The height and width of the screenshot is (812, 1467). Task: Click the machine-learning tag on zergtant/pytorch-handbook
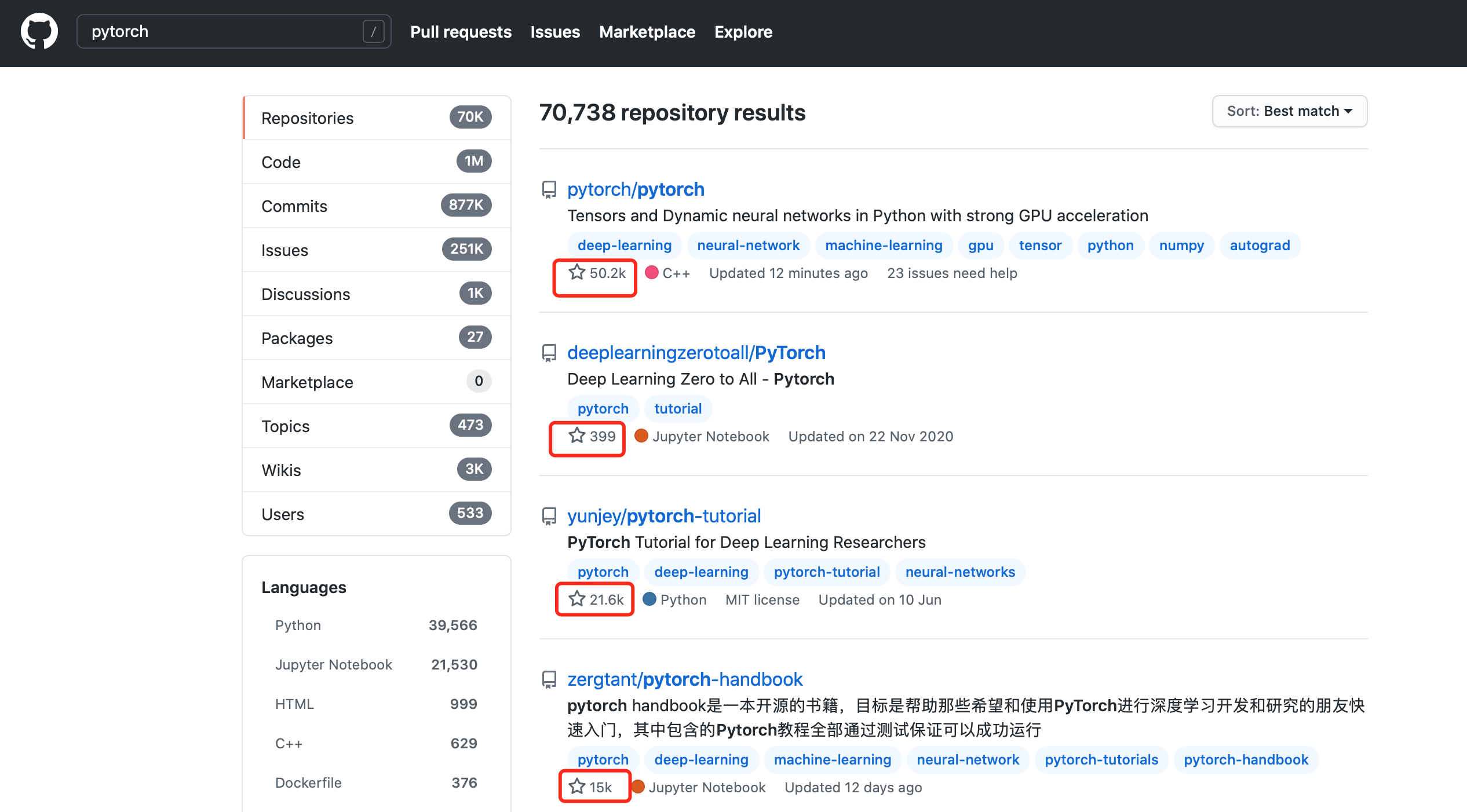[x=833, y=760]
